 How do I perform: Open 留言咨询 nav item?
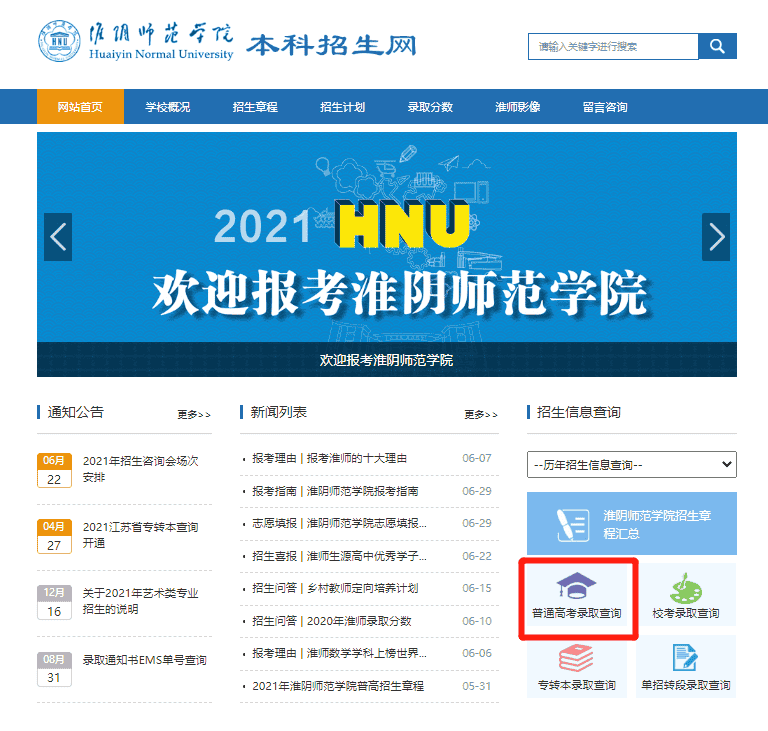click(x=605, y=106)
